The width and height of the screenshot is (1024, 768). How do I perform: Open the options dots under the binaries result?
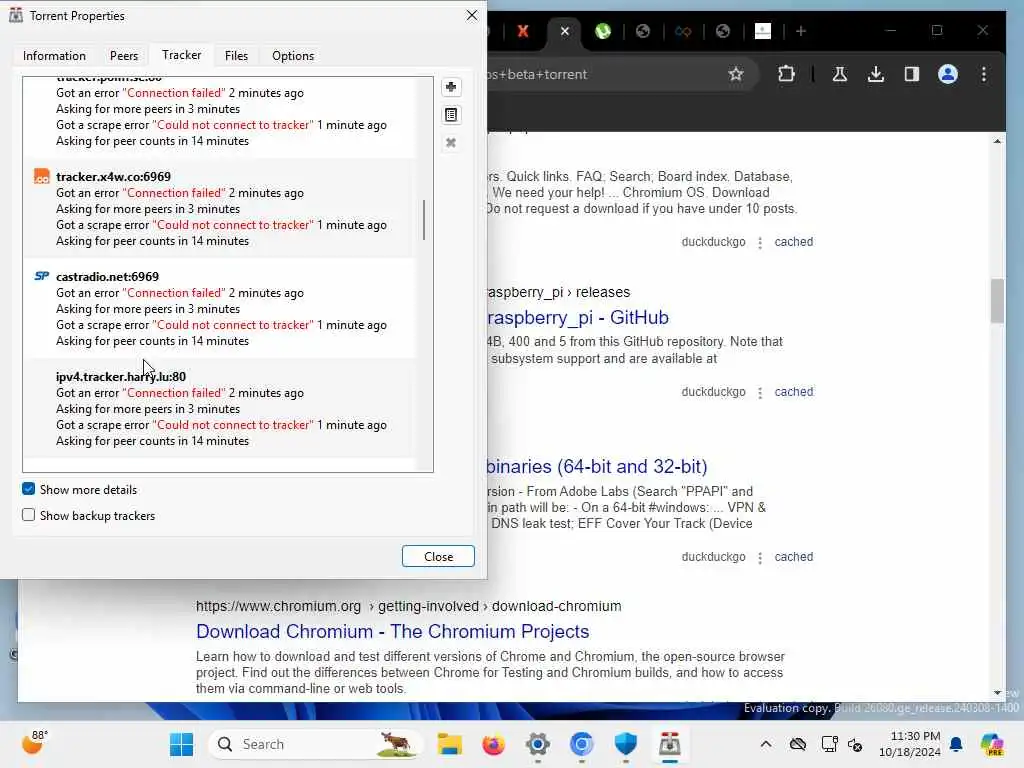pyautogui.click(x=760, y=558)
